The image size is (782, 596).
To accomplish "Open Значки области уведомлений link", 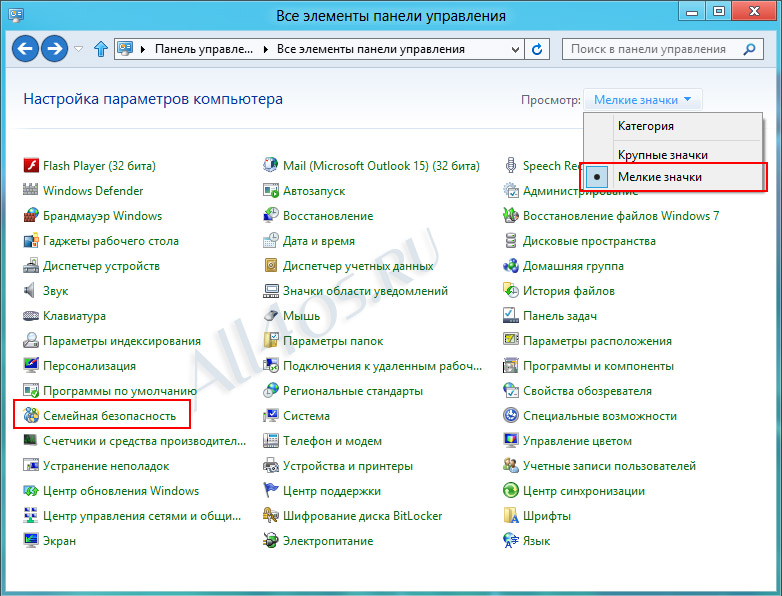I will [365, 291].
